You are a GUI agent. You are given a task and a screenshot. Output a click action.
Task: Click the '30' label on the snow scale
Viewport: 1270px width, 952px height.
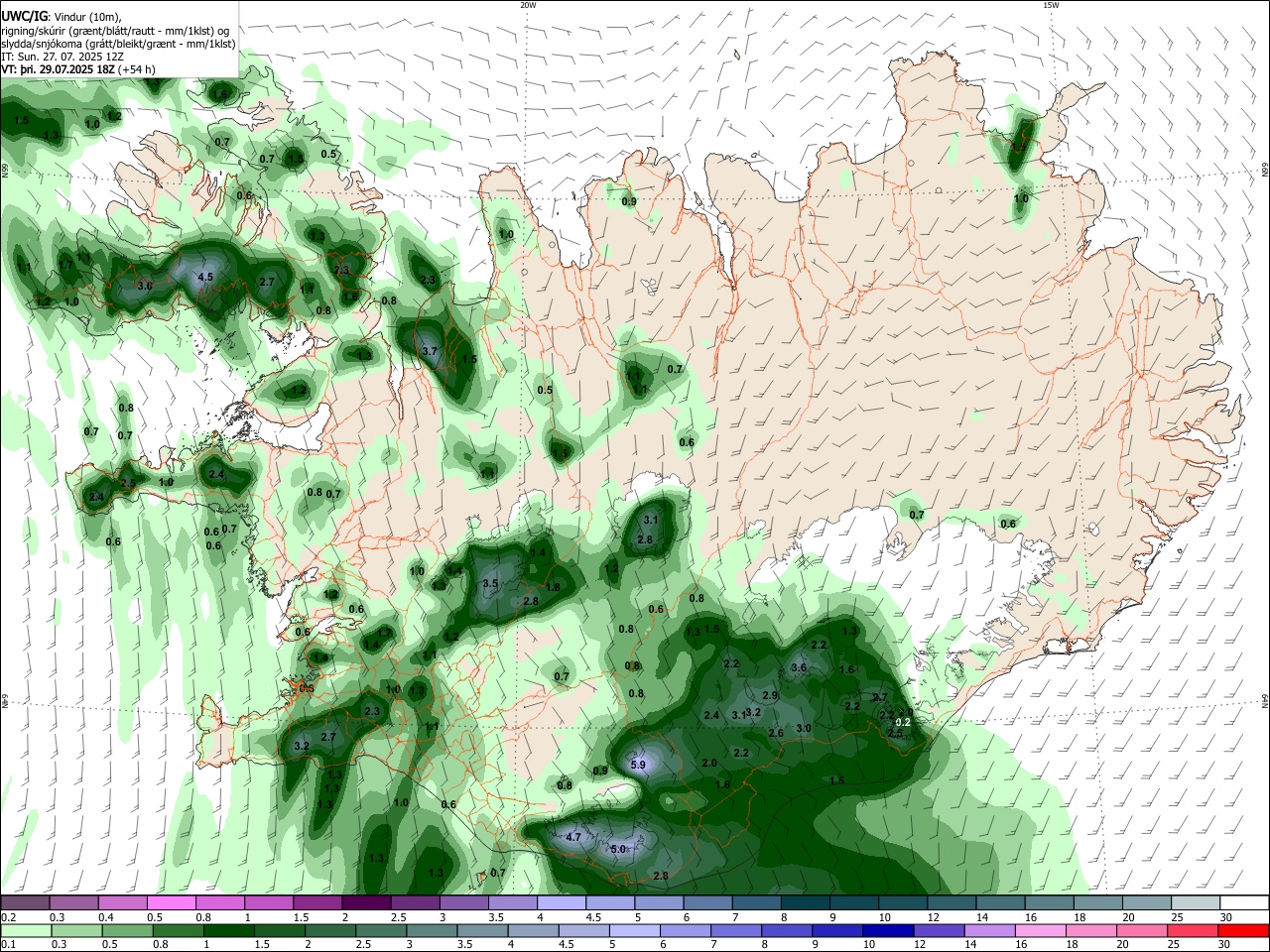click(1226, 916)
